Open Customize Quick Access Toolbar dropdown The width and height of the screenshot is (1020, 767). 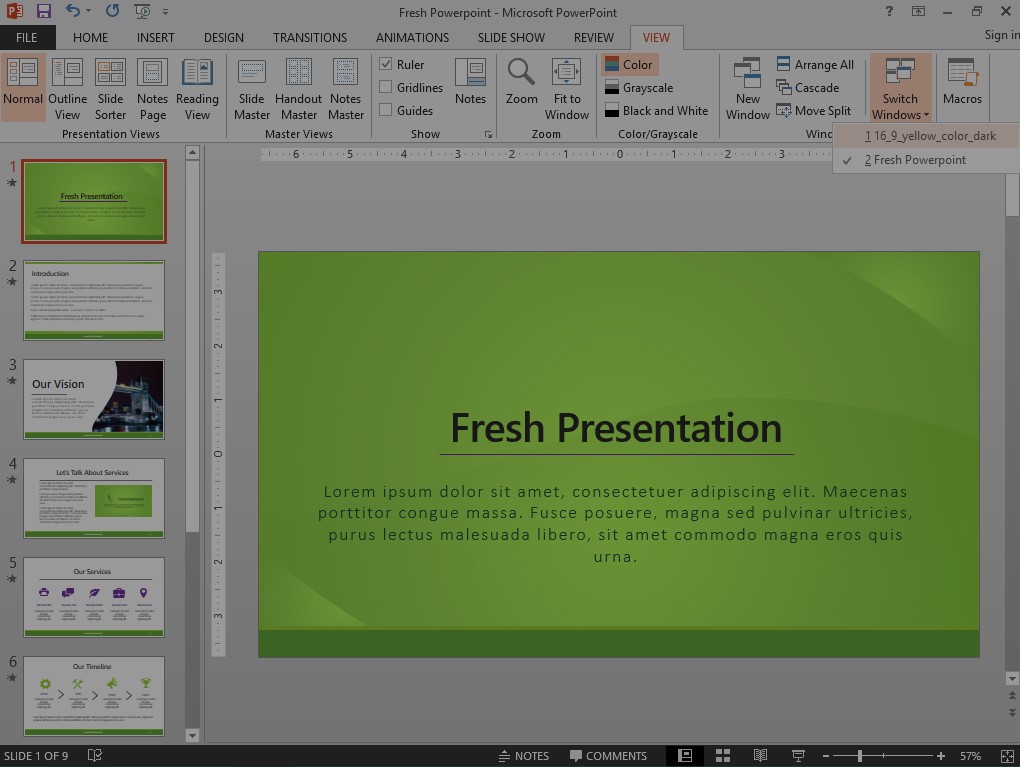(x=166, y=12)
